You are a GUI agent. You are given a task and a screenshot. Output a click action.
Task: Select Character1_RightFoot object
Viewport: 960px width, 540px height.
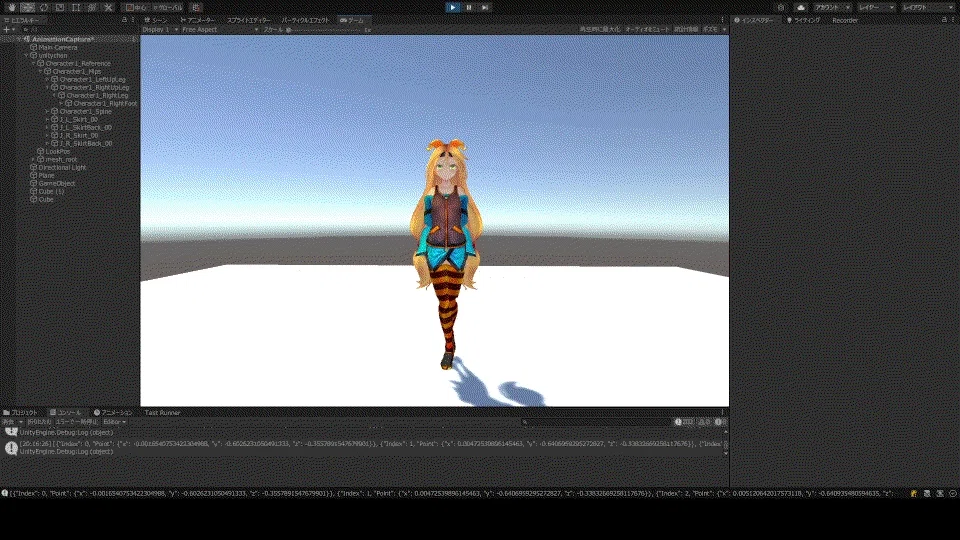[x=105, y=103]
